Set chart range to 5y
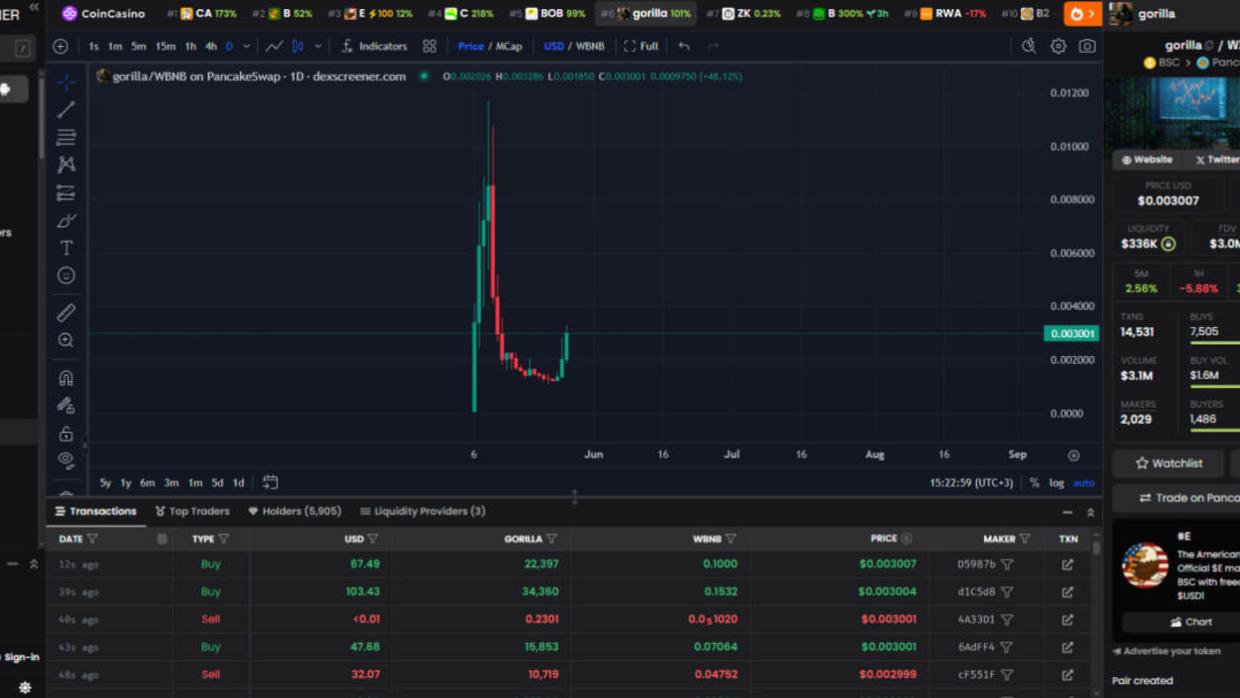This screenshot has width=1240, height=698. click(x=105, y=483)
